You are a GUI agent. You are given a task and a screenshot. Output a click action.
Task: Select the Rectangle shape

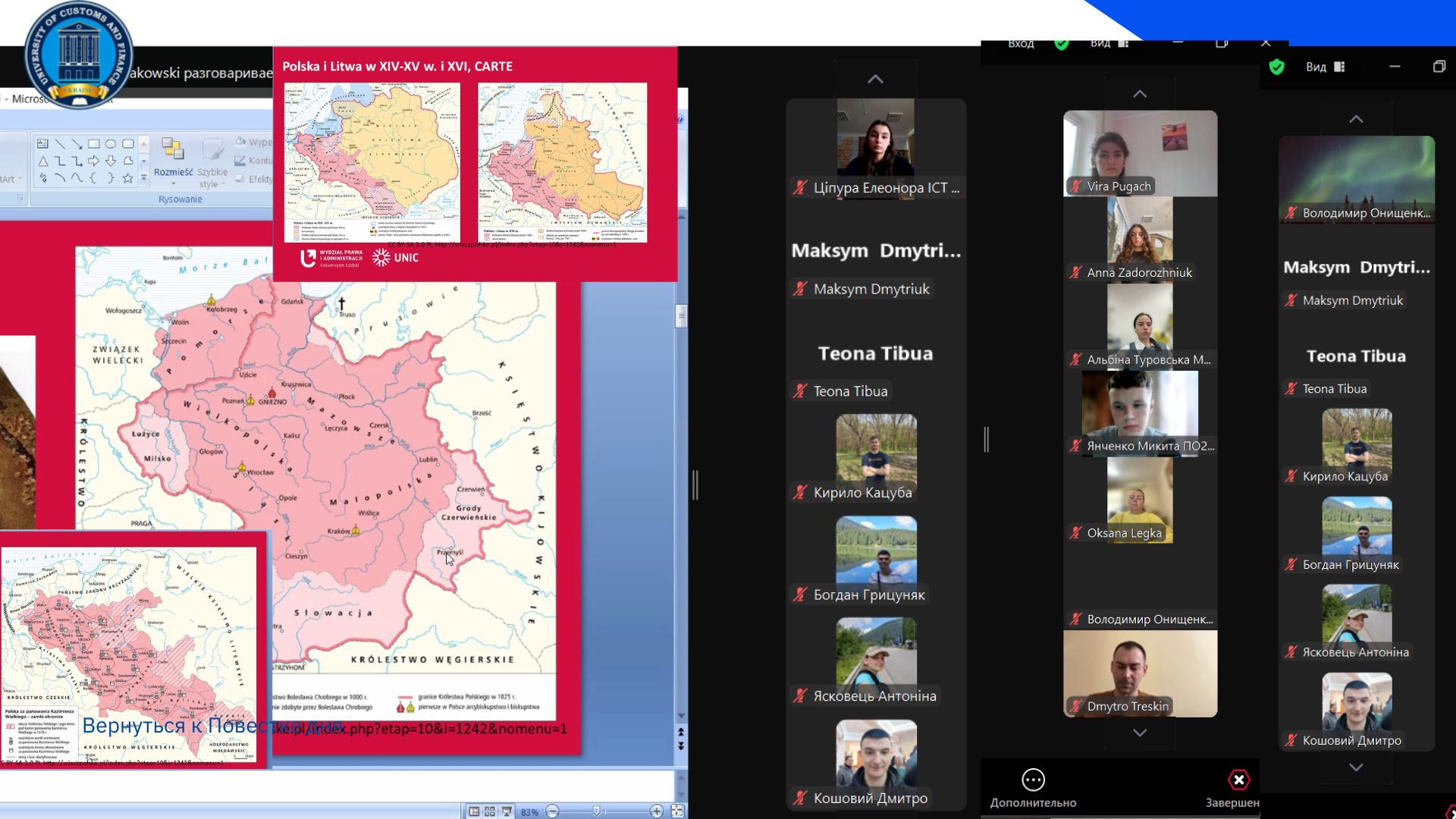pyautogui.click(x=94, y=144)
